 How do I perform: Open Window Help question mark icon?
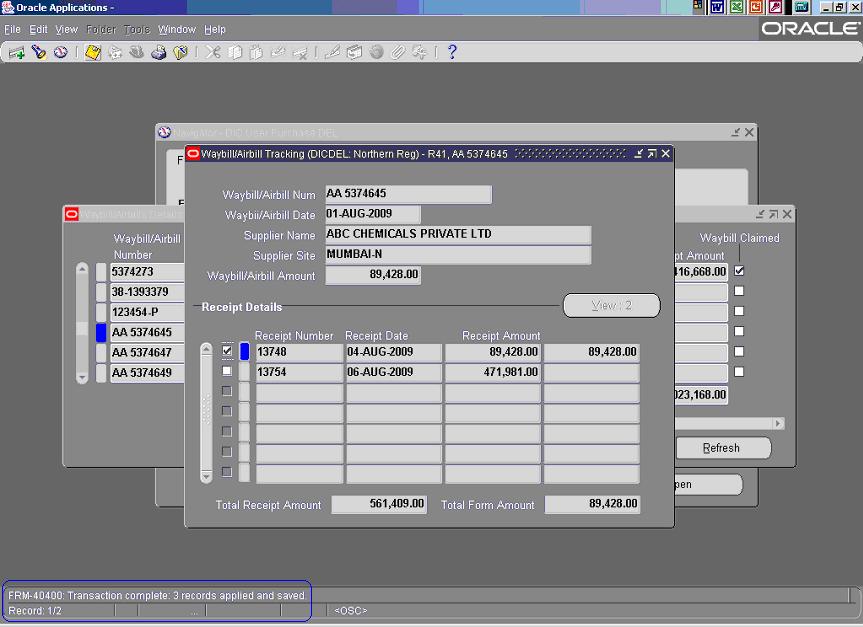(452, 52)
